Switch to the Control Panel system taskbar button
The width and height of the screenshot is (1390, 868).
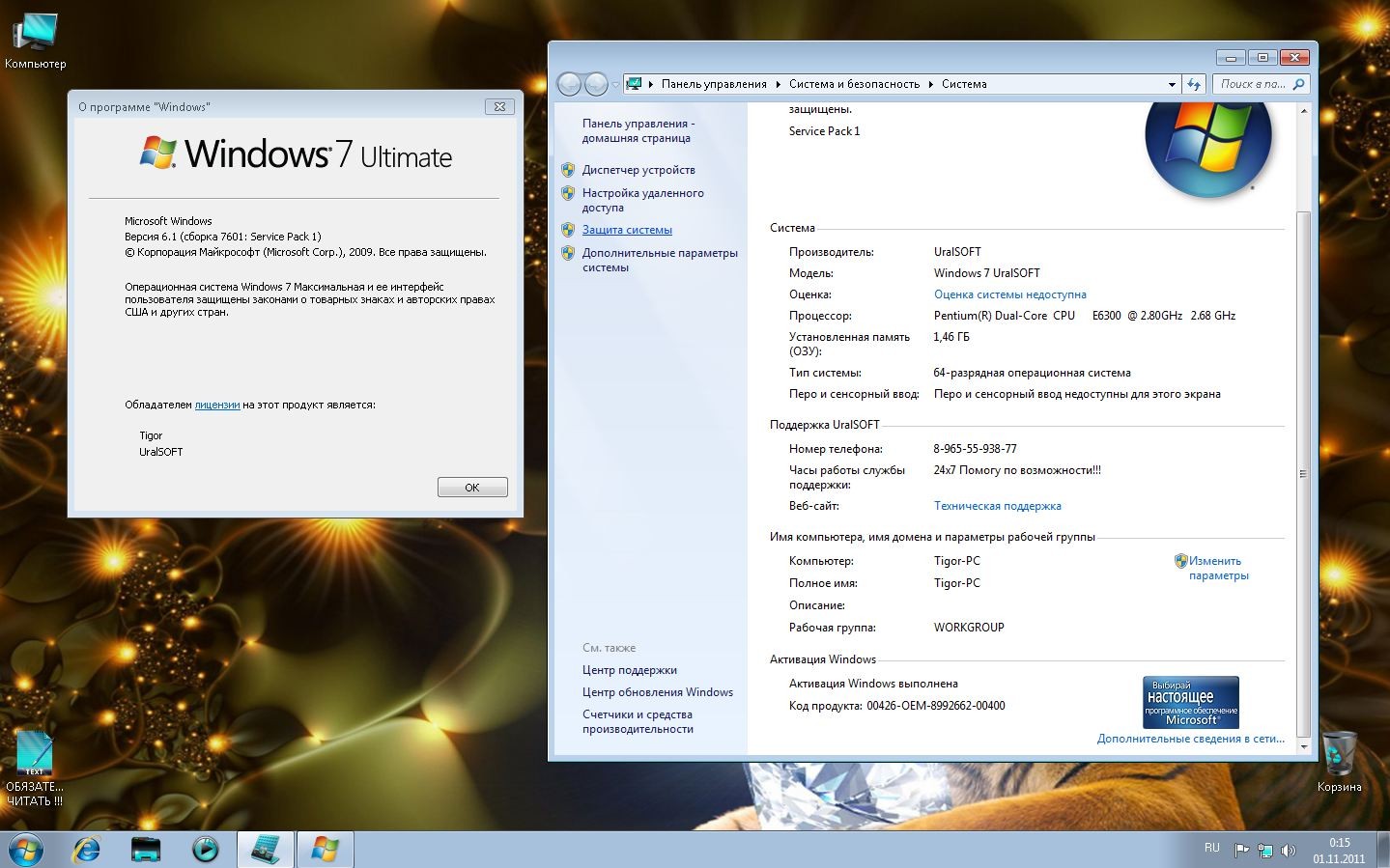coord(265,850)
